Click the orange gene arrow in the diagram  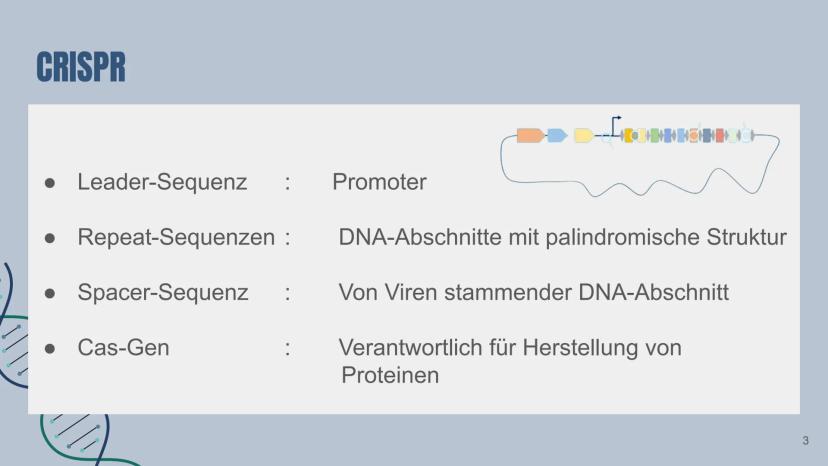529,135
